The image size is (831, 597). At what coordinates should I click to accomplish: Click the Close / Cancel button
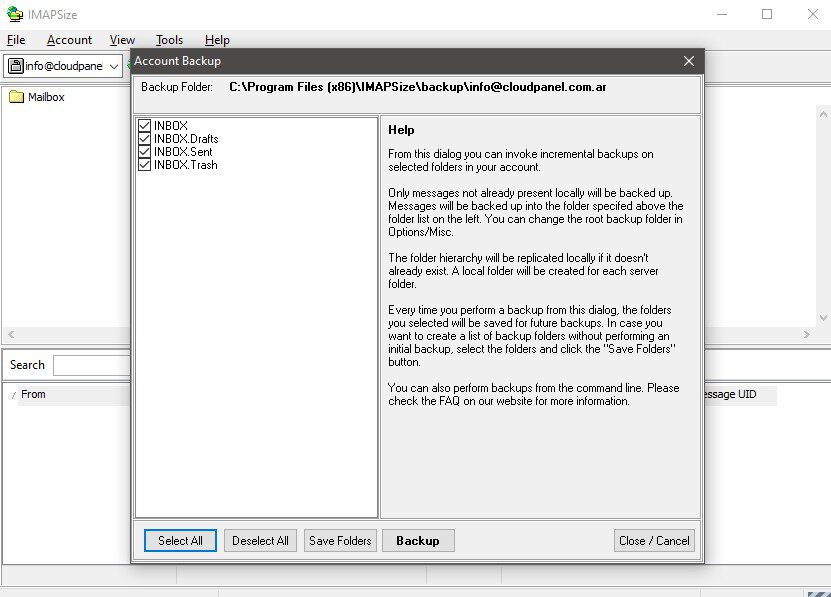click(654, 540)
